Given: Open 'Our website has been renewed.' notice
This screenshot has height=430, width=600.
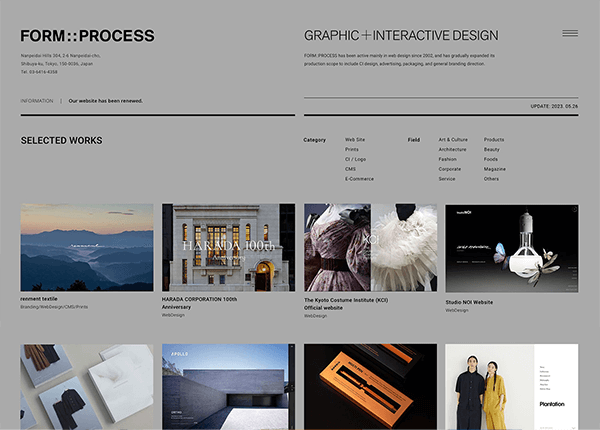Looking at the screenshot, I should click(106, 101).
